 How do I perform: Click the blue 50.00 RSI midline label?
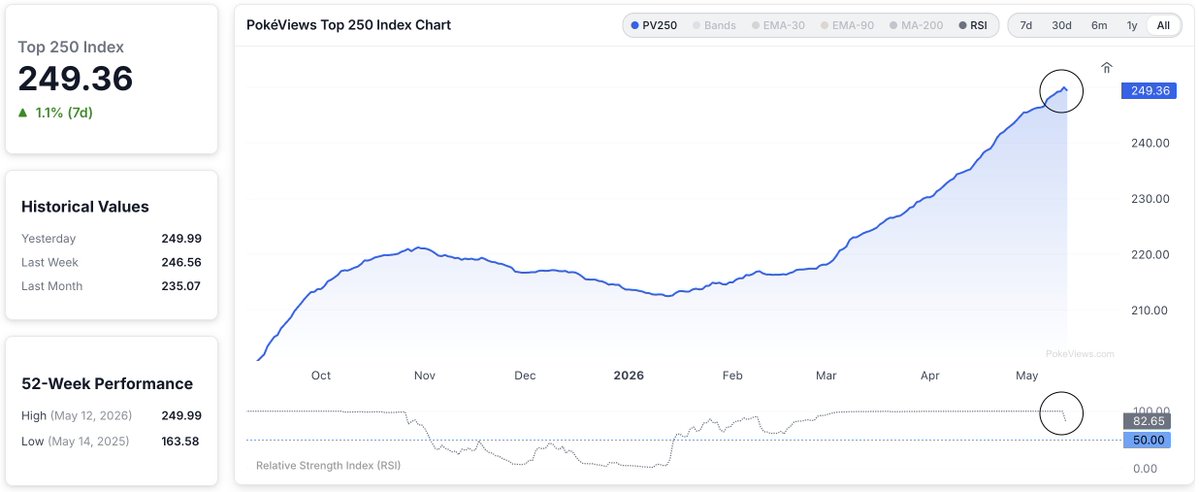(x=1146, y=440)
